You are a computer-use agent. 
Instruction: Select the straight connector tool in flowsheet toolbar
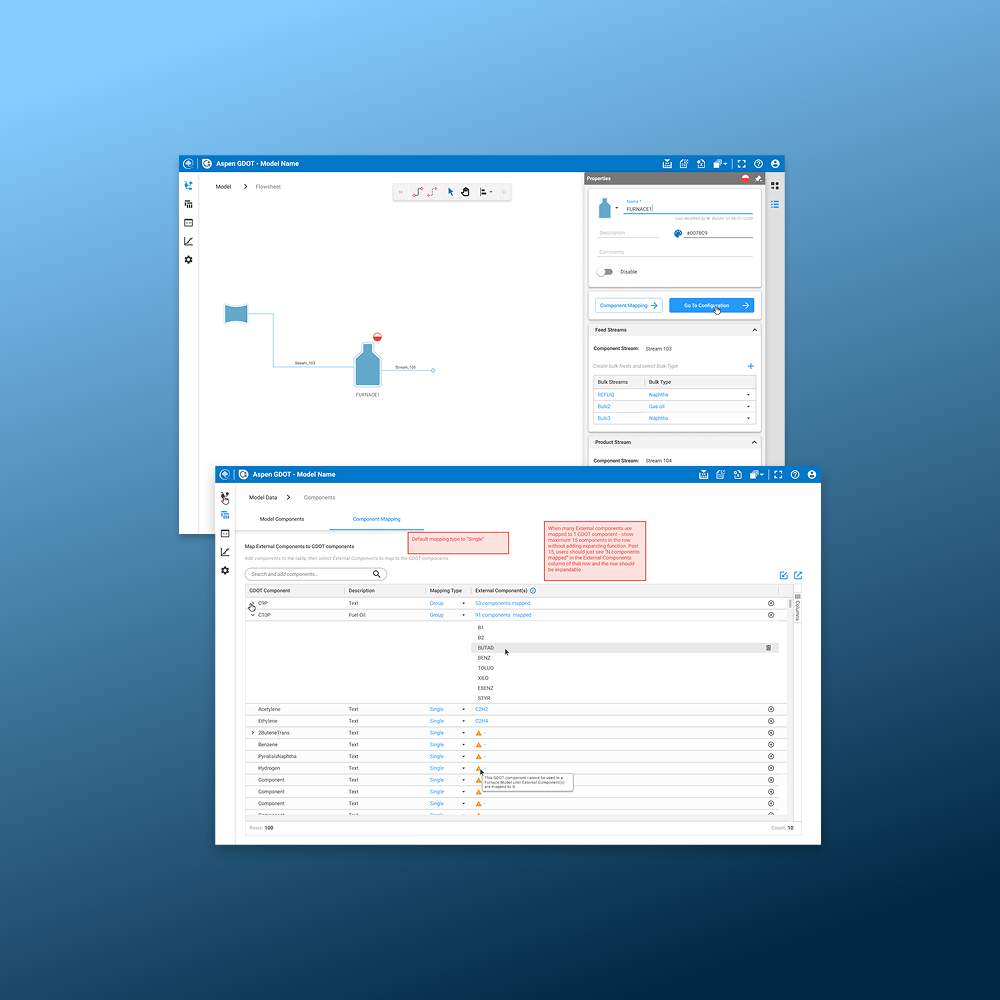418,192
